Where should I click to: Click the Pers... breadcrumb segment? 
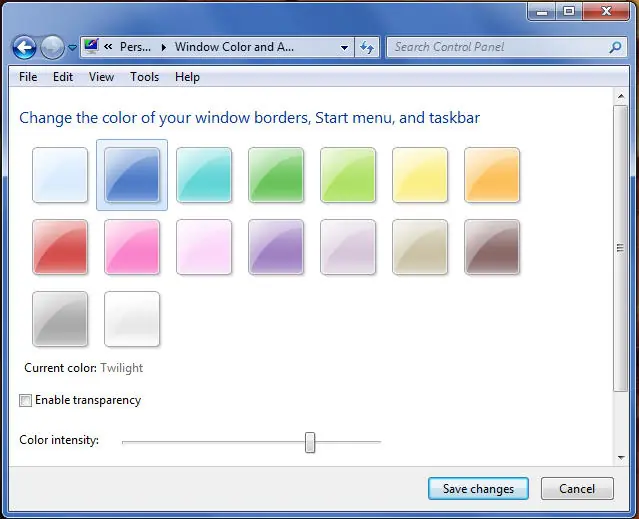[x=135, y=47]
